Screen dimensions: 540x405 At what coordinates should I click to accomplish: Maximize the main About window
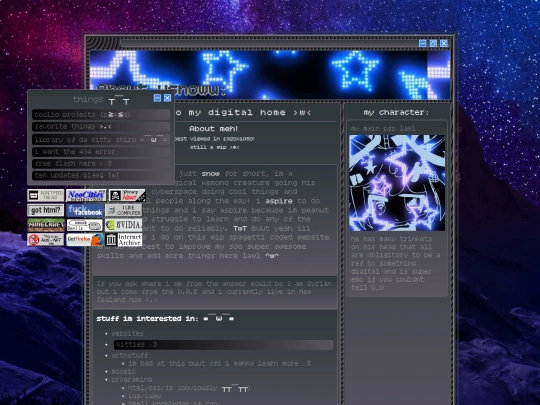pyautogui.click(x=433, y=43)
